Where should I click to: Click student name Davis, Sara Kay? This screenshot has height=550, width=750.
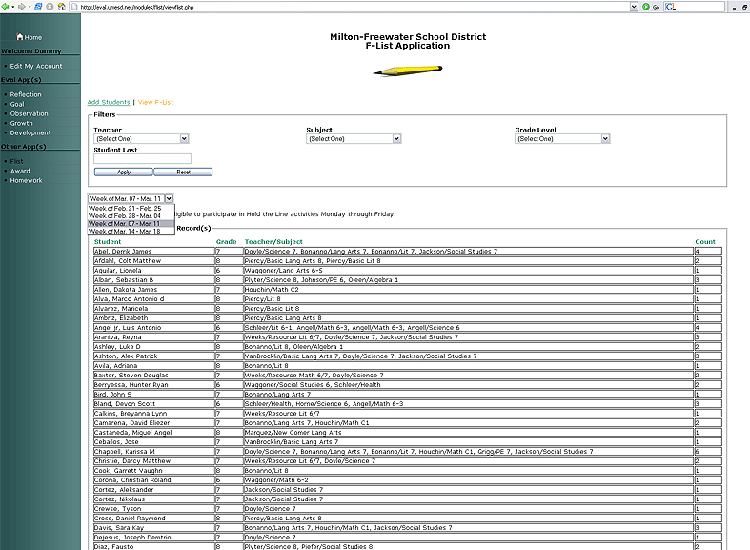pyautogui.click(x=119, y=528)
